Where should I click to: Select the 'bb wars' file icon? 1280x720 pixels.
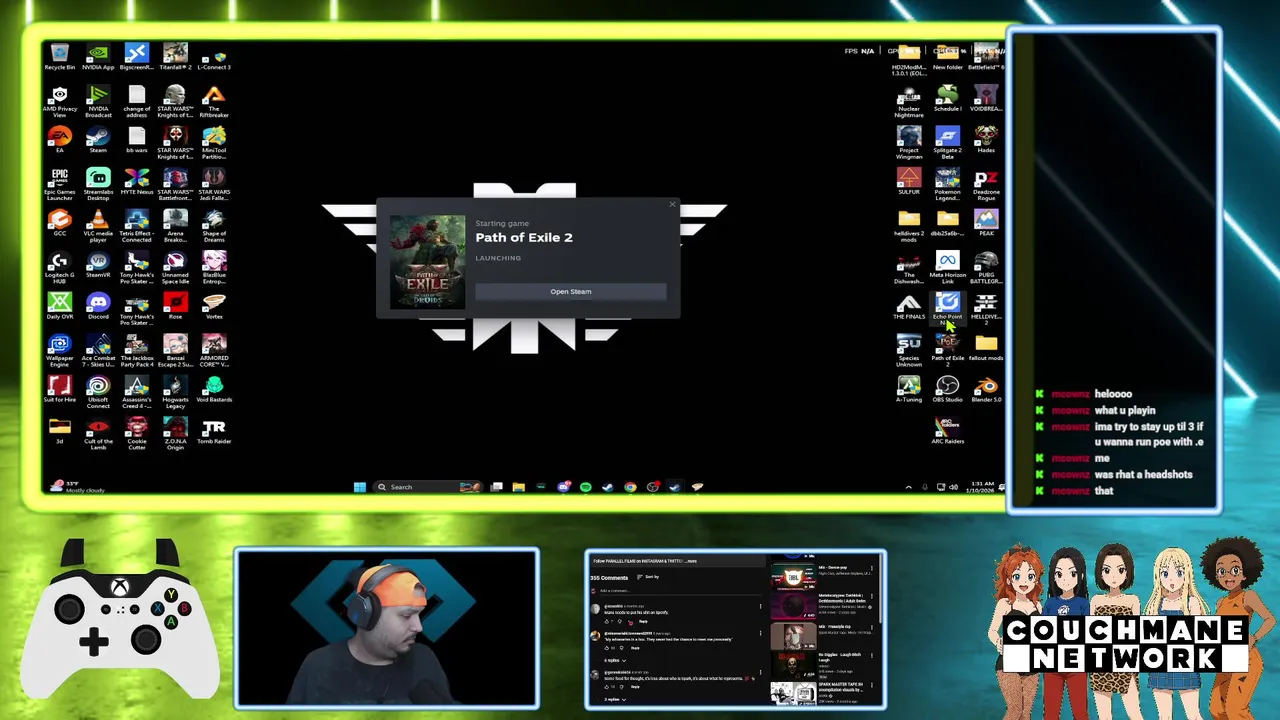pos(137,140)
